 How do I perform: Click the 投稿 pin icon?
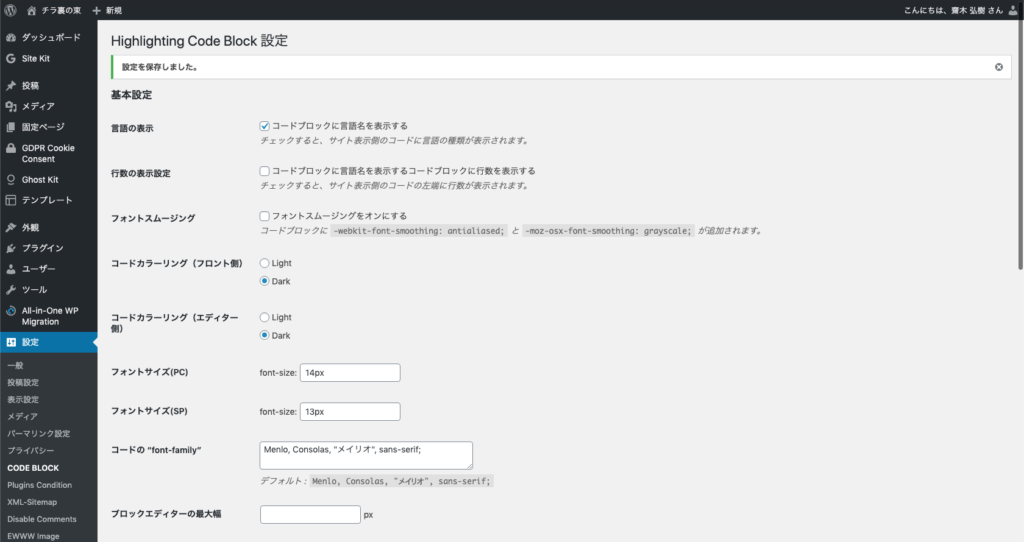pyautogui.click(x=11, y=86)
